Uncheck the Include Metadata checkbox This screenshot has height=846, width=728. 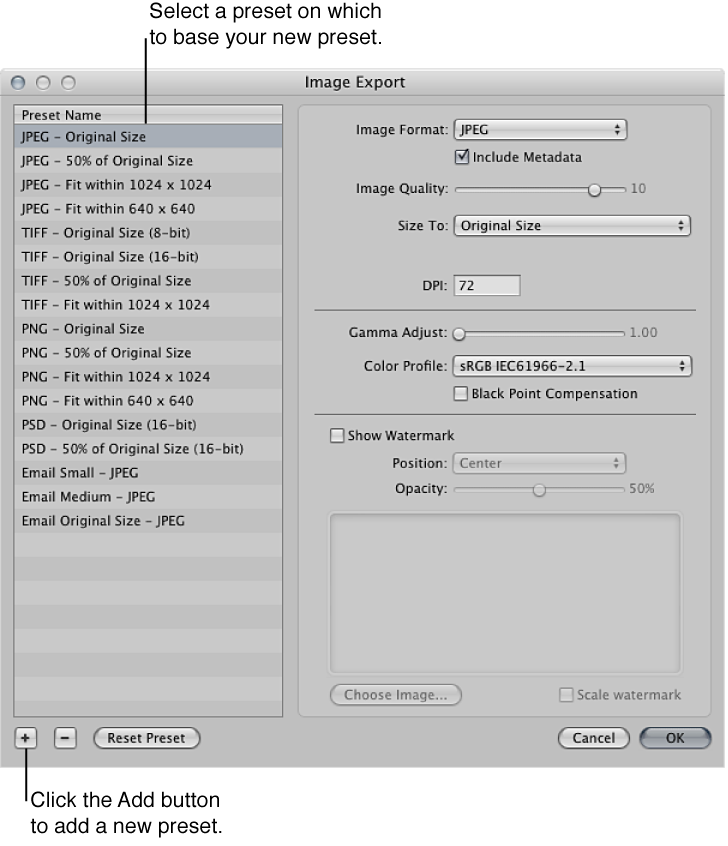point(463,157)
